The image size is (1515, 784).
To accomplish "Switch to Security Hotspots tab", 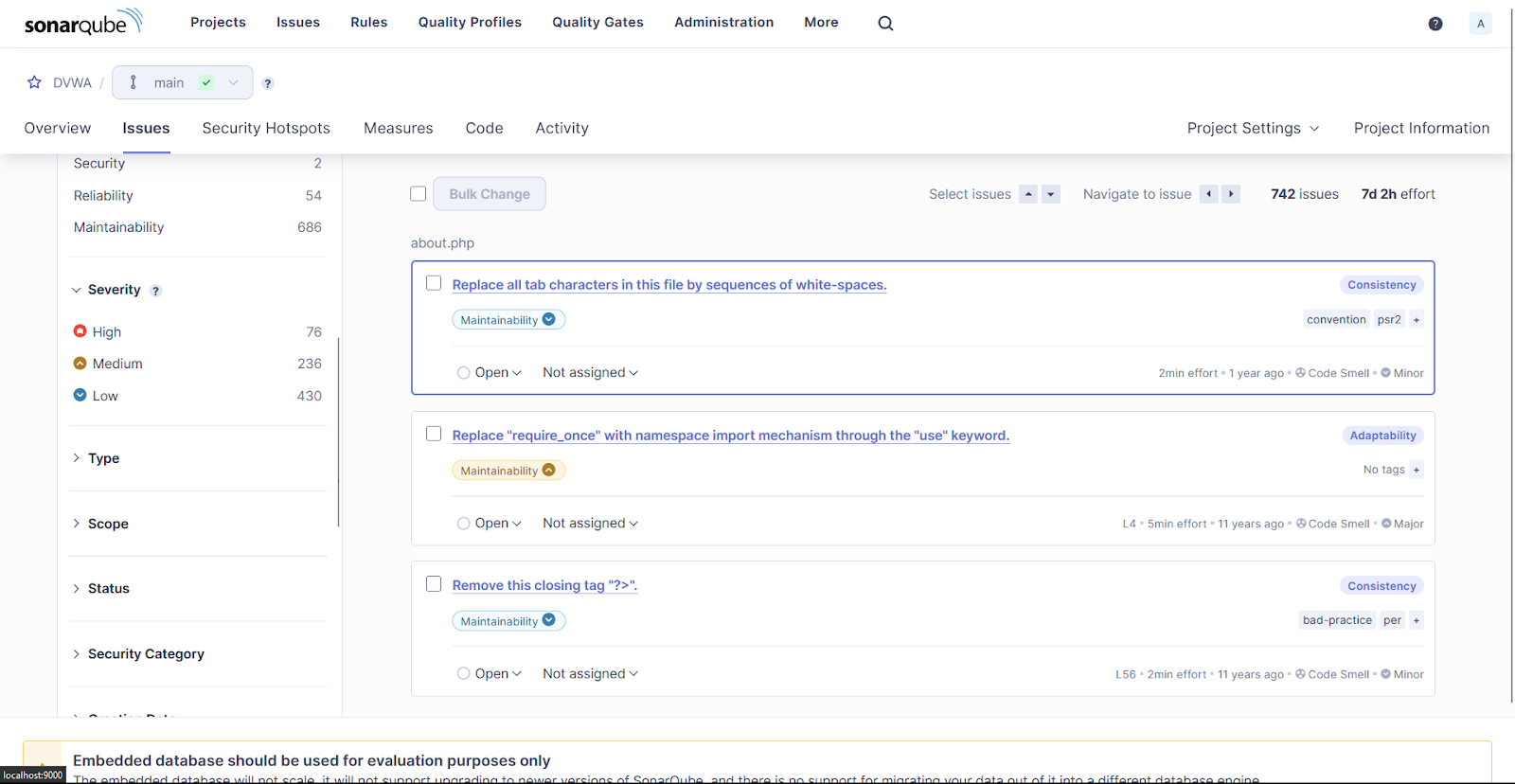I will coord(266,128).
